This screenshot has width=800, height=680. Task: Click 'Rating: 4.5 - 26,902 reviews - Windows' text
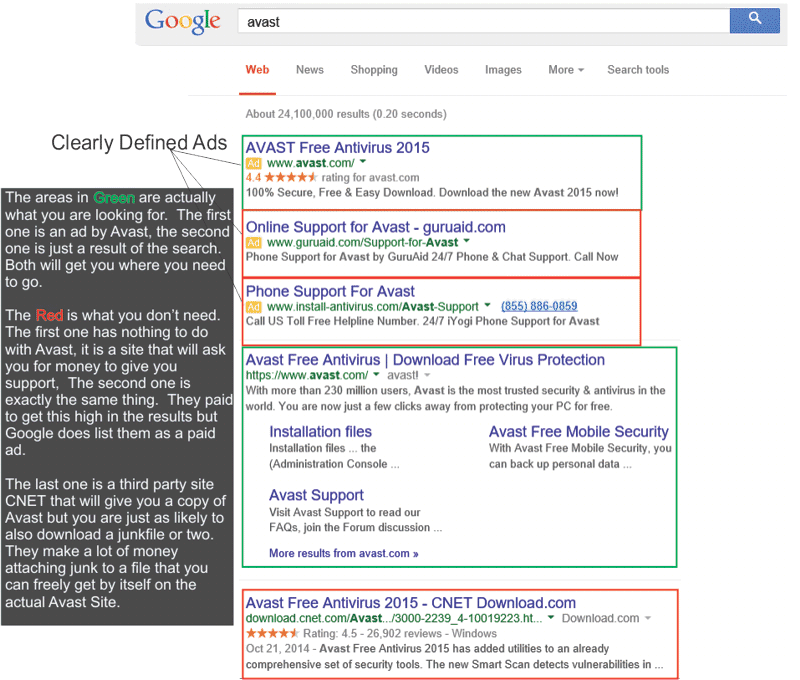click(400, 634)
